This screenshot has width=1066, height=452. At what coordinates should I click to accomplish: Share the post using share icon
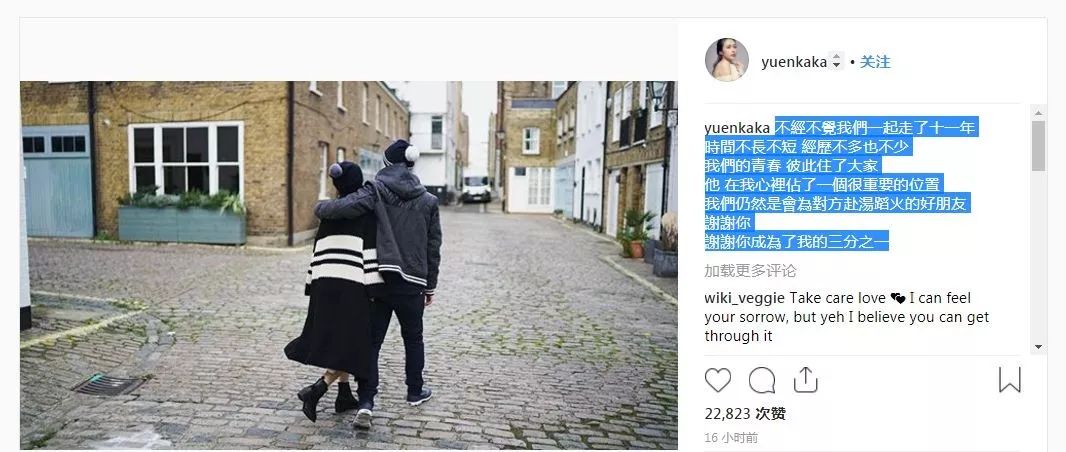coord(805,379)
